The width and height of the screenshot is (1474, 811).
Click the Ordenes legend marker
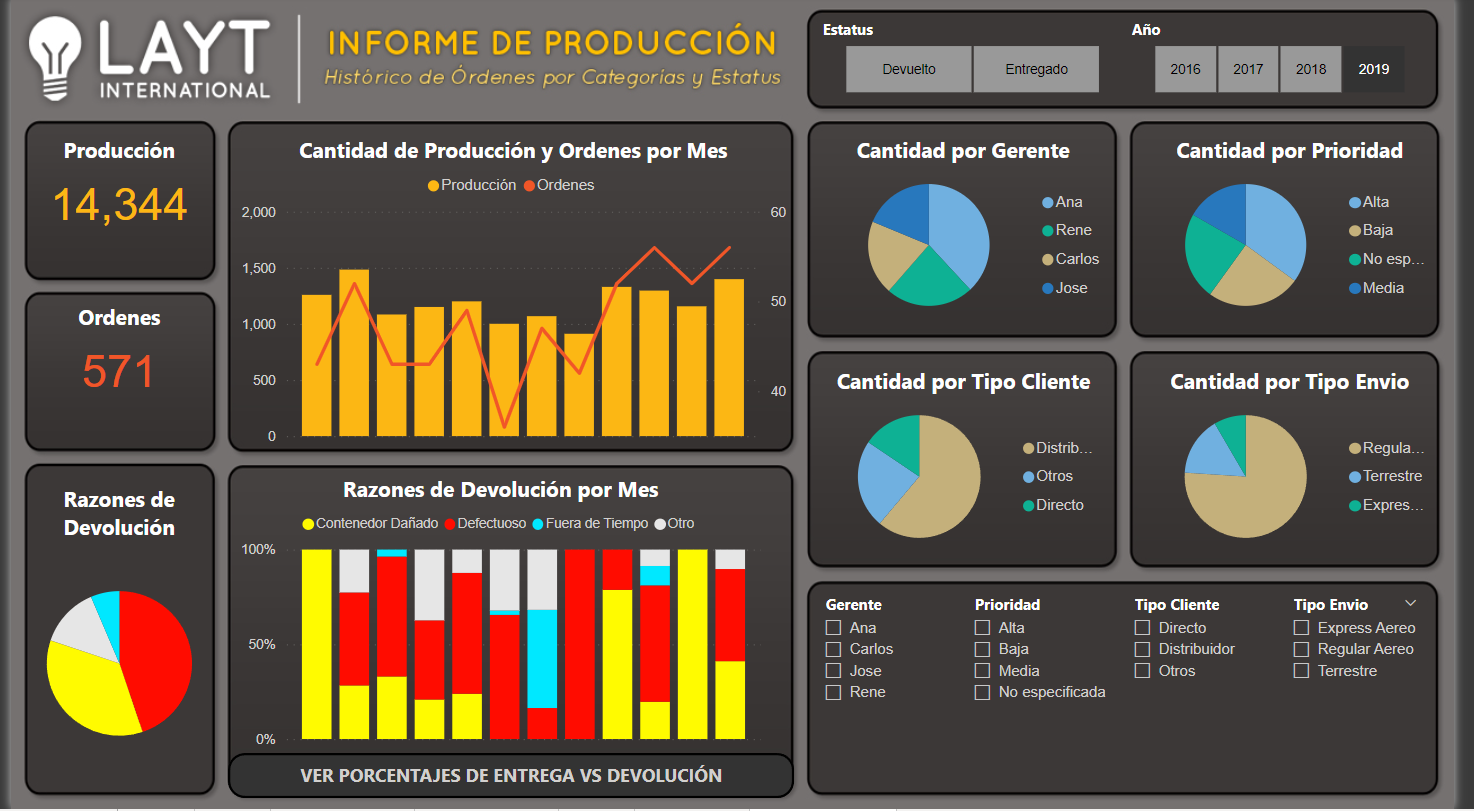530,186
